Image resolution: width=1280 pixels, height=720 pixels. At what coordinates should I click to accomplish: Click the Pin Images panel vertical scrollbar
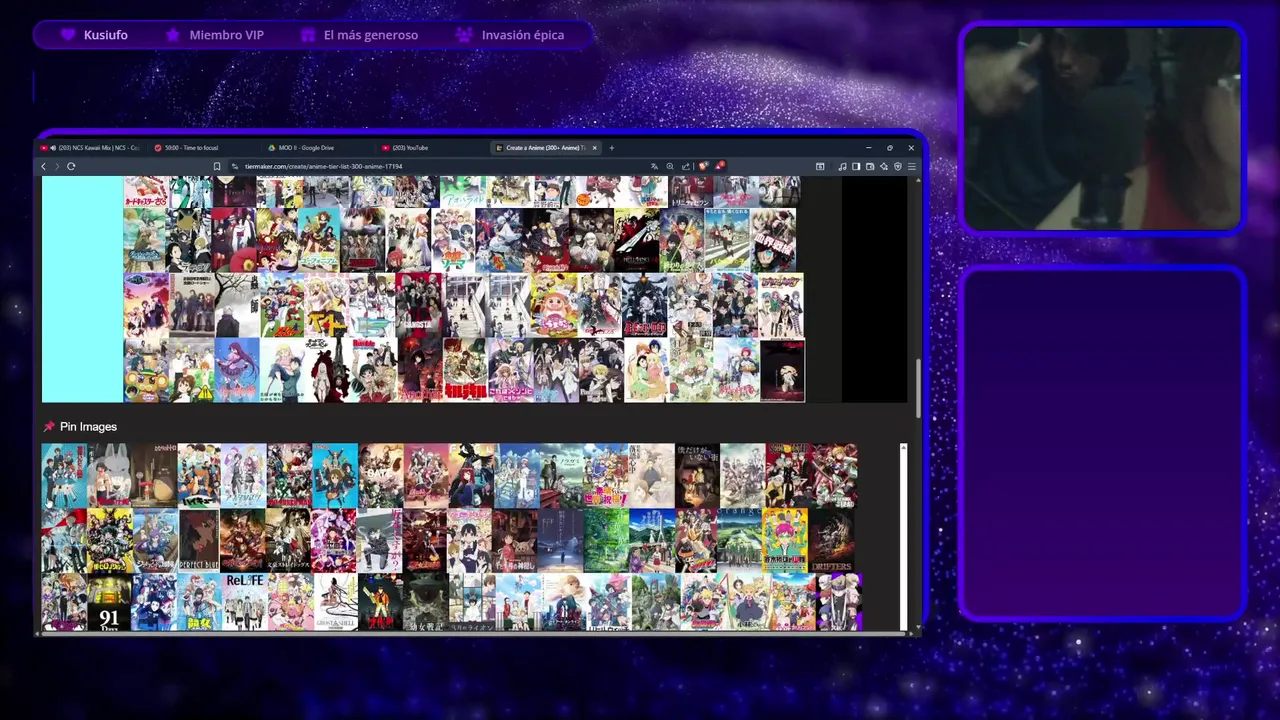(903, 537)
